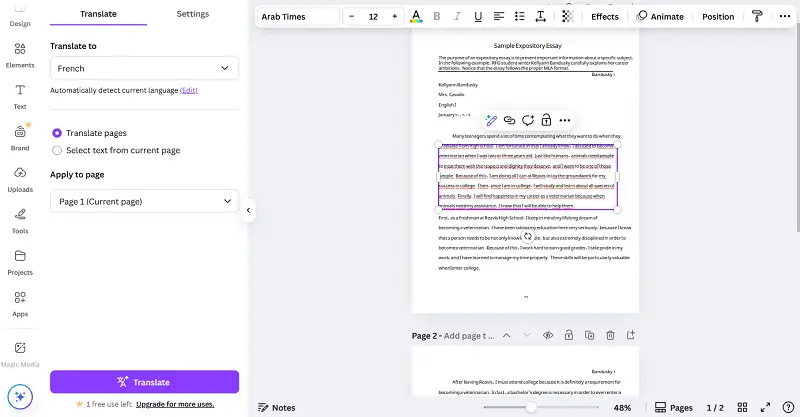Screen dimensions: 800x417
Task: Open Page 1 (Current page) dropdown
Action: pyautogui.click(x=144, y=201)
